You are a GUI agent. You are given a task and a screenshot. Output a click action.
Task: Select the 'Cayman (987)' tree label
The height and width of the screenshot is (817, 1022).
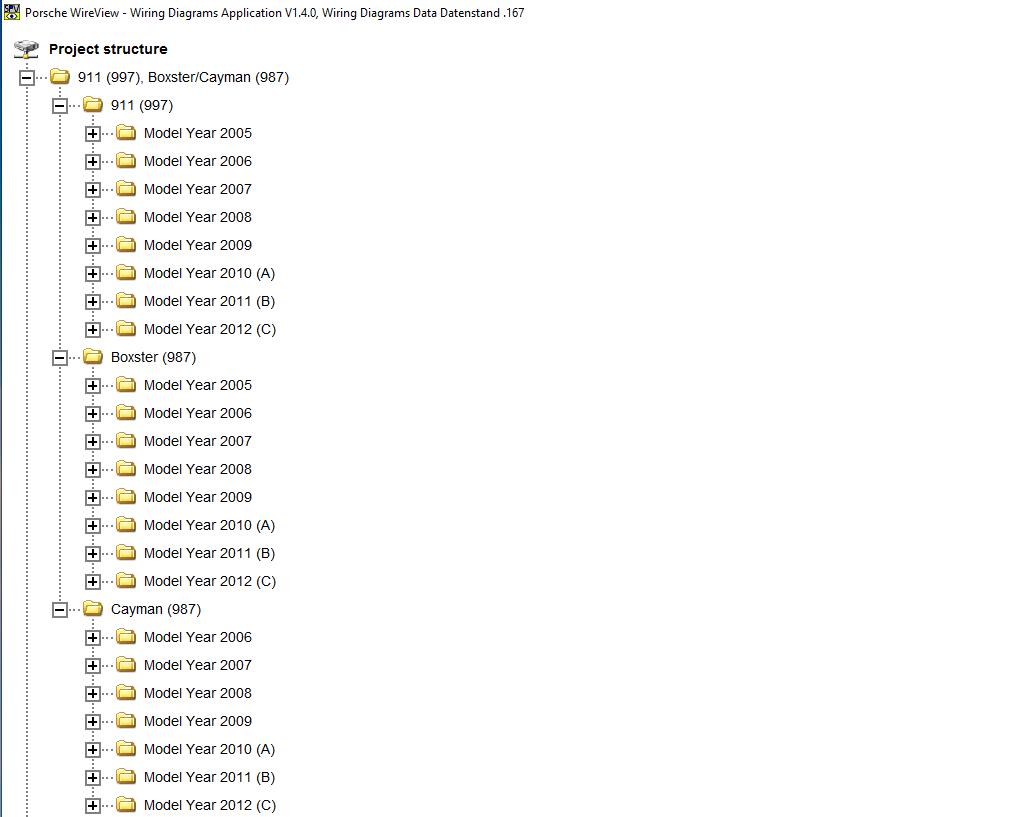[x=156, y=610]
